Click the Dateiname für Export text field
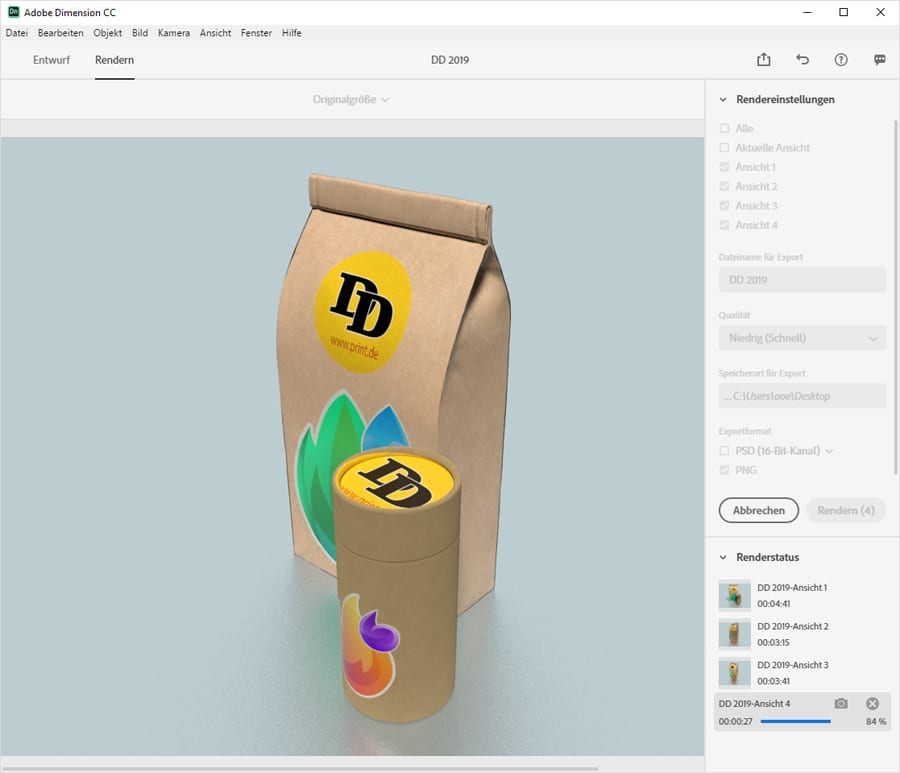The image size is (900, 773). (x=802, y=280)
